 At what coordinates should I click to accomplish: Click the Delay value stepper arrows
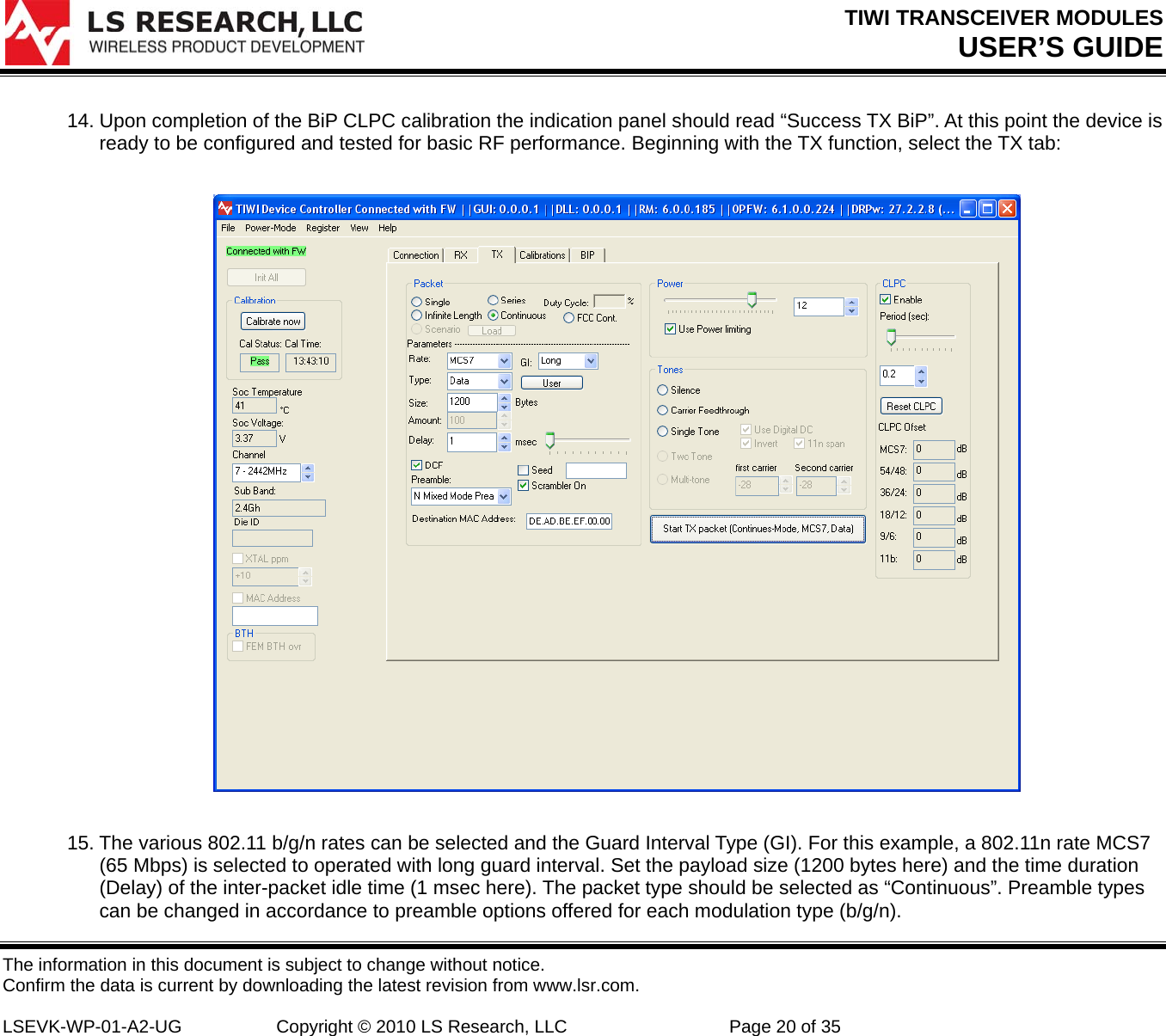coord(505,442)
